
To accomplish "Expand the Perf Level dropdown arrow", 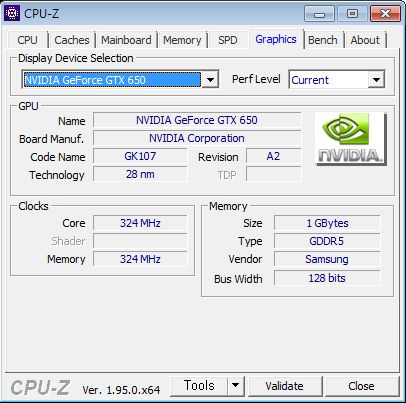I will tap(376, 80).
